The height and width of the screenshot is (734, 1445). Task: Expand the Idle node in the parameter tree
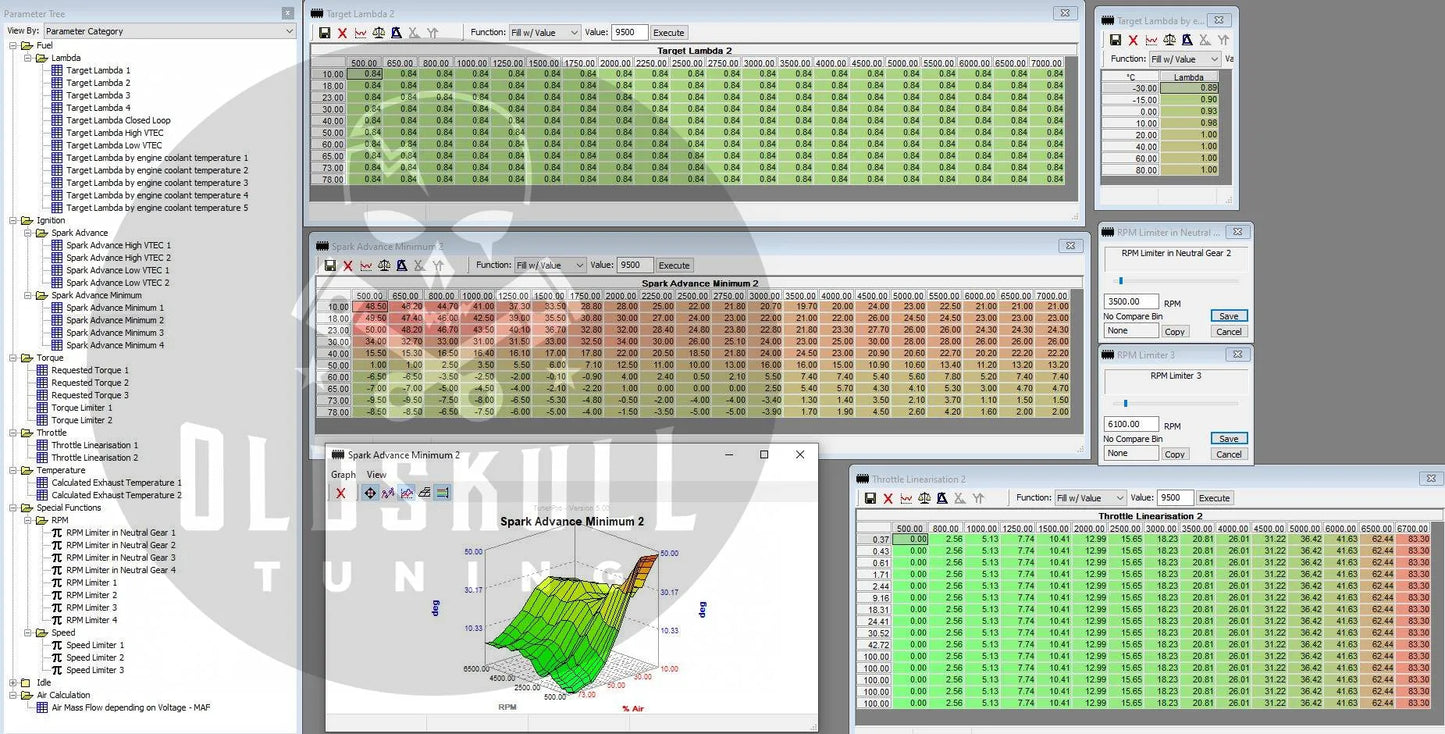pos(13,683)
